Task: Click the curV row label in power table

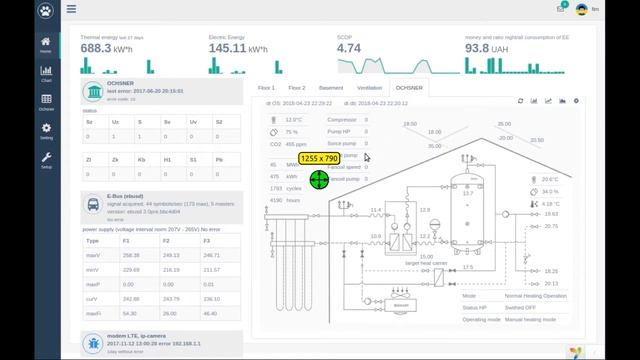Action: (x=91, y=299)
